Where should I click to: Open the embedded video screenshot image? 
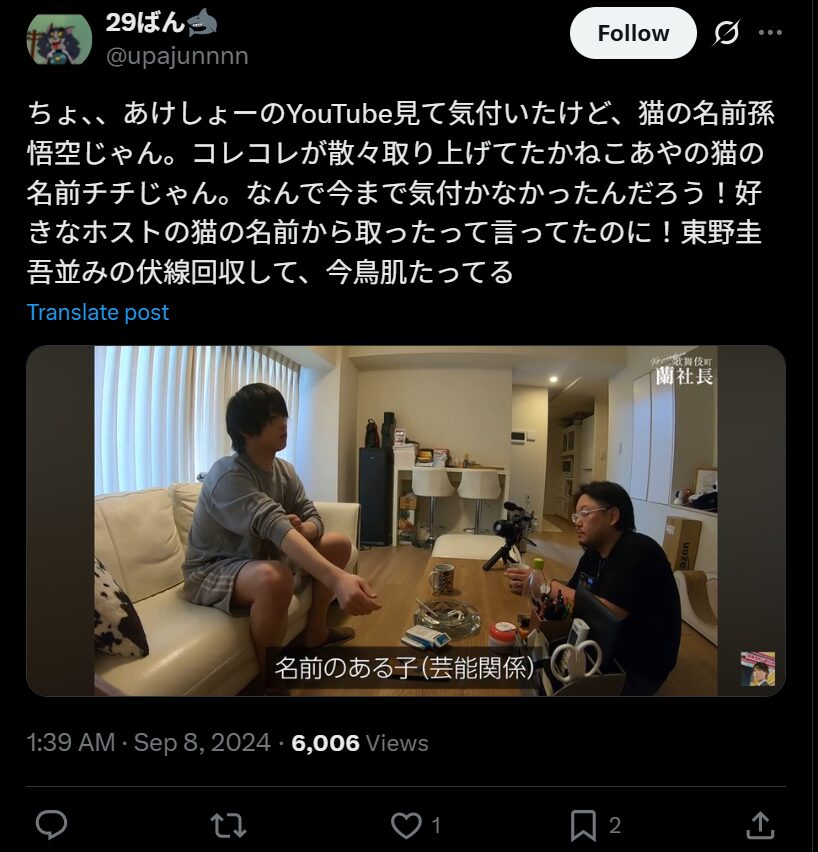tap(406, 521)
